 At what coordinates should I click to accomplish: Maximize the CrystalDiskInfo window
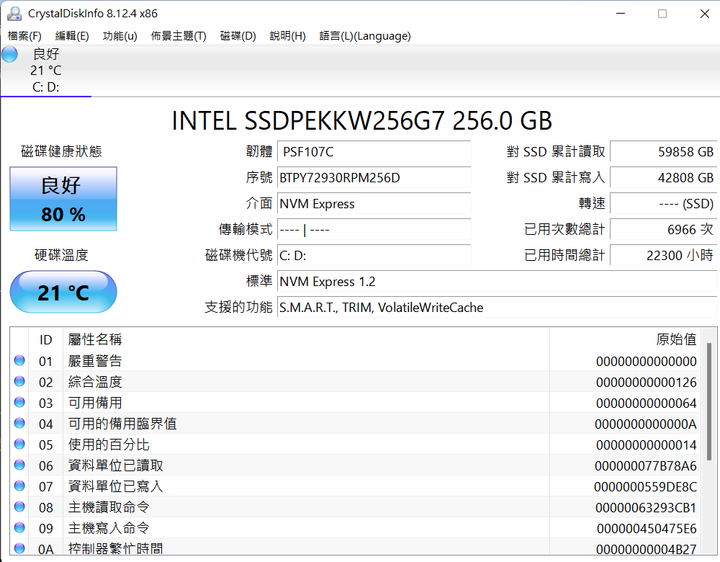tap(662, 14)
